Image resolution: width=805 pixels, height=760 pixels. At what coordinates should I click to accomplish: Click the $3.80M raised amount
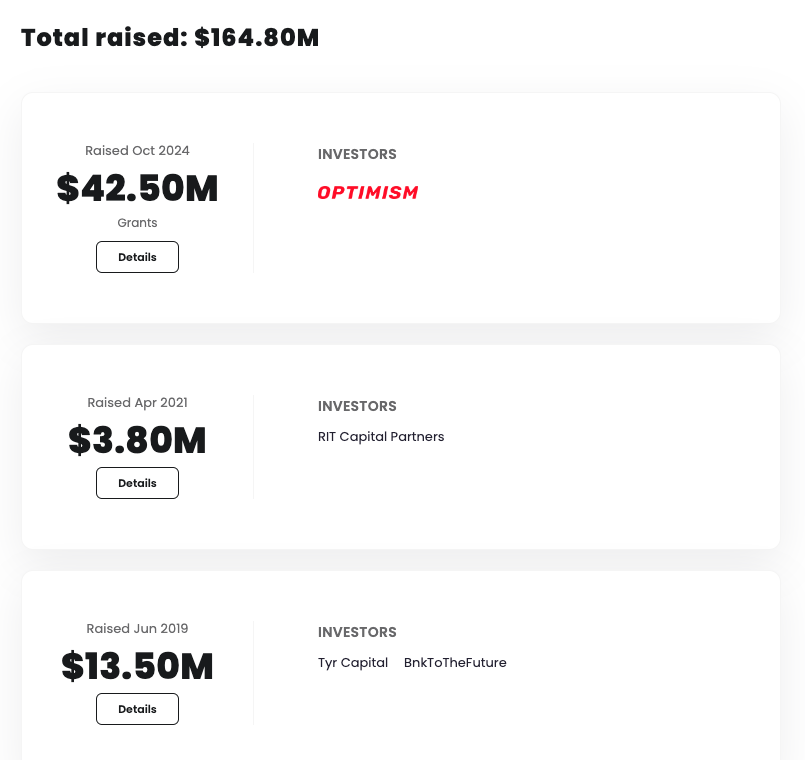137,441
